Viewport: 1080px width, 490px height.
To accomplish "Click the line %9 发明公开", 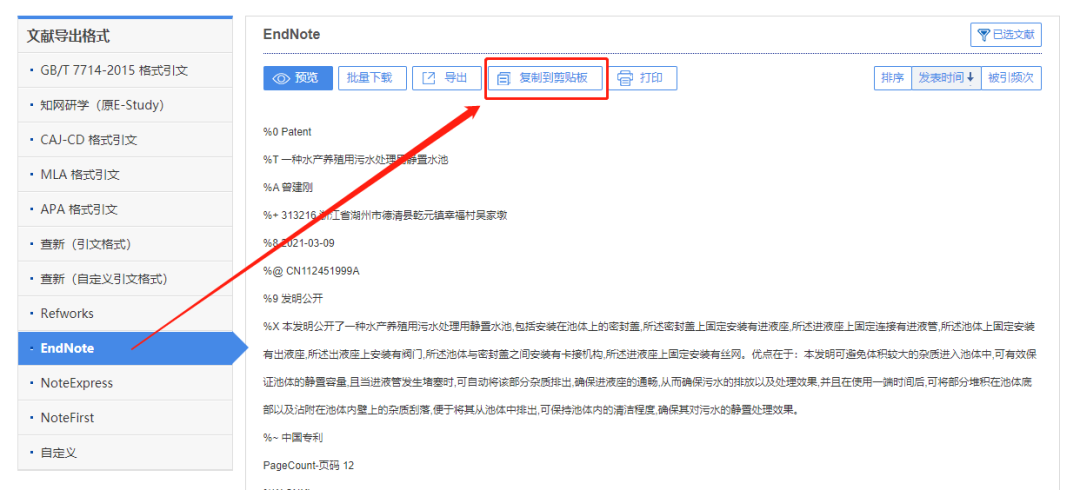I will 293,298.
